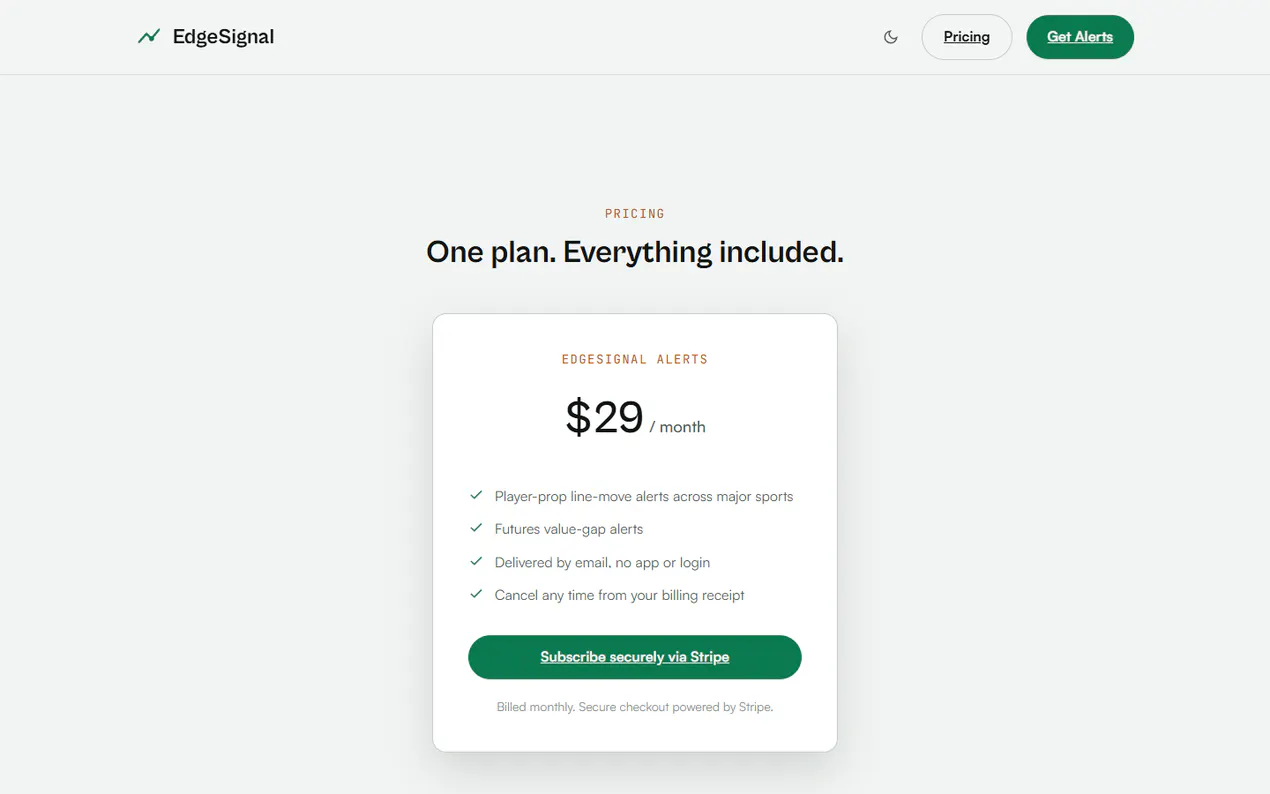This screenshot has width=1270, height=794.
Task: Click the EDGESIGNAL ALERTS plan label
Action: tap(635, 359)
